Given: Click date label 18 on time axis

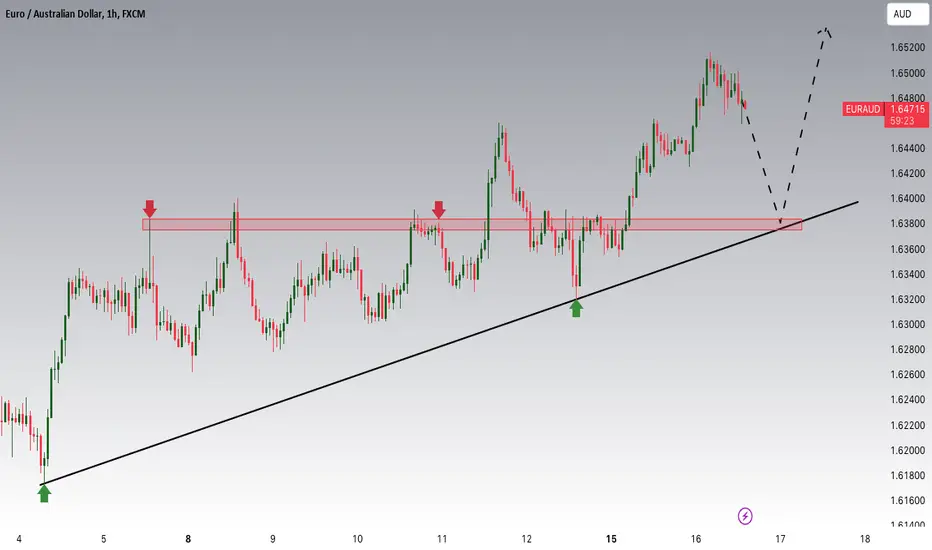Looking at the screenshot, I should pos(865,539).
